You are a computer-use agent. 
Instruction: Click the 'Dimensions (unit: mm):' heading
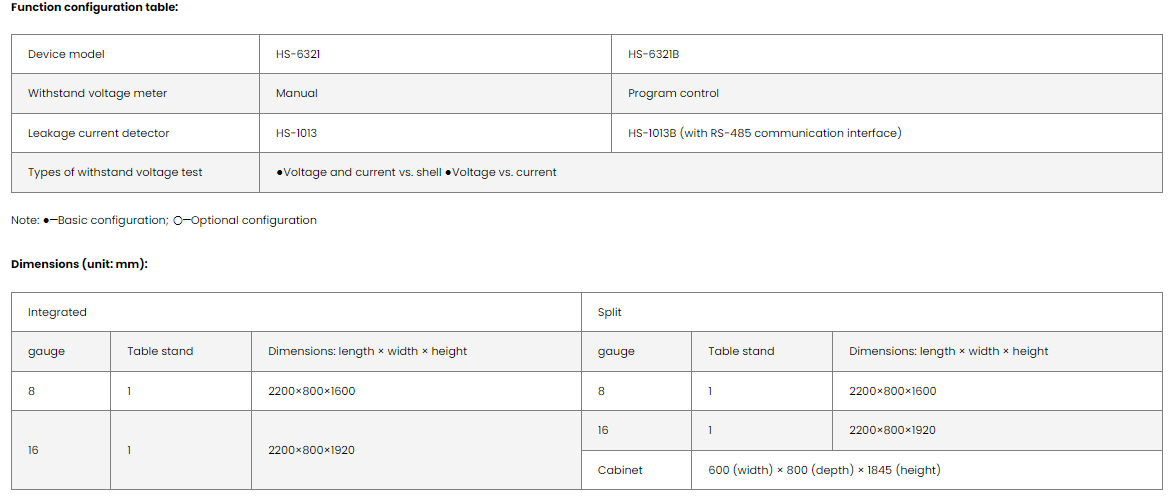pos(79,264)
